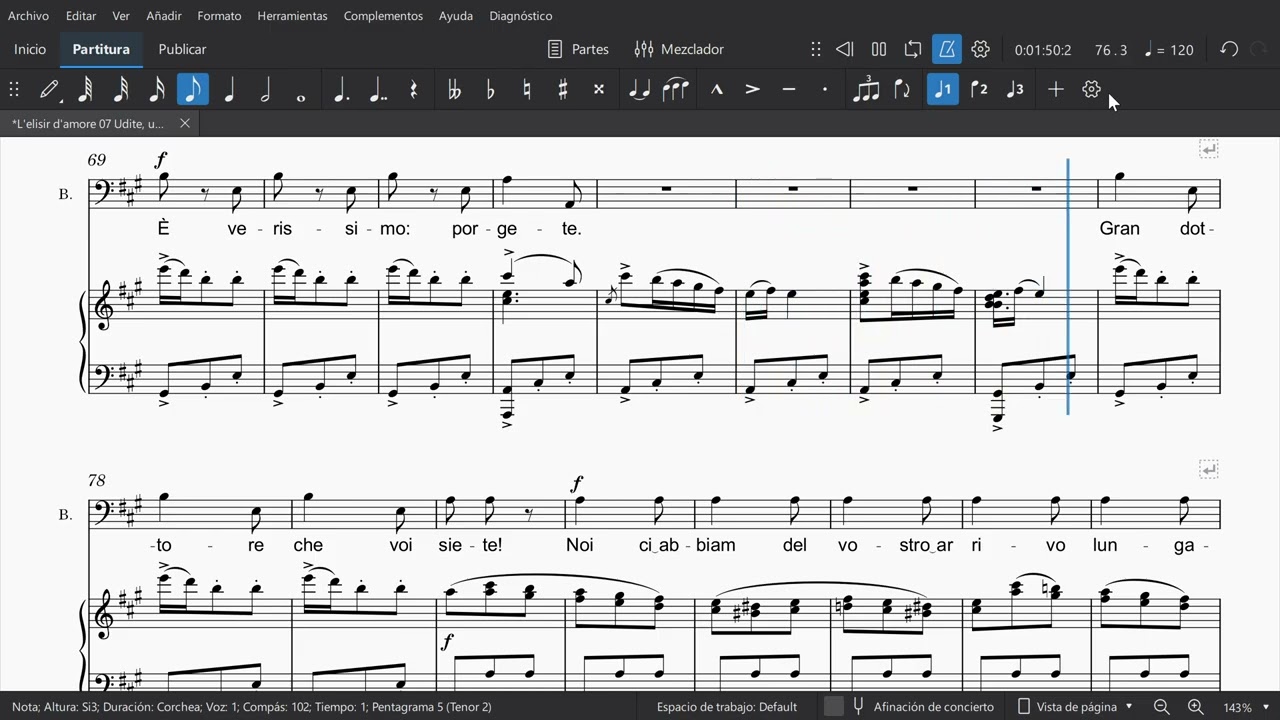Click the plus button on note toolbar
Screen dimensions: 1280x720
(1055, 89)
